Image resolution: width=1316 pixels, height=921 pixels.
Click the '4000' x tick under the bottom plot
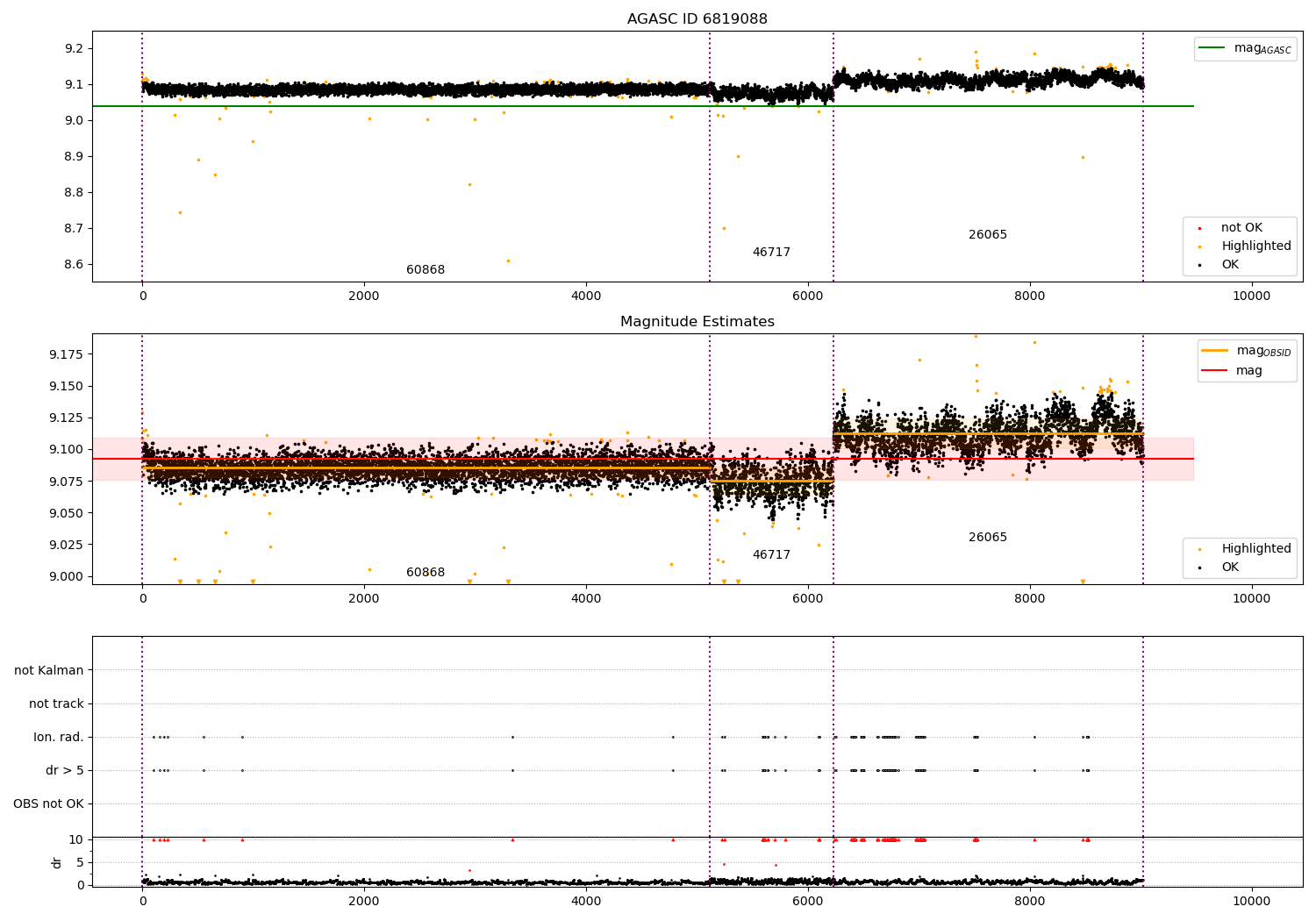click(x=586, y=900)
